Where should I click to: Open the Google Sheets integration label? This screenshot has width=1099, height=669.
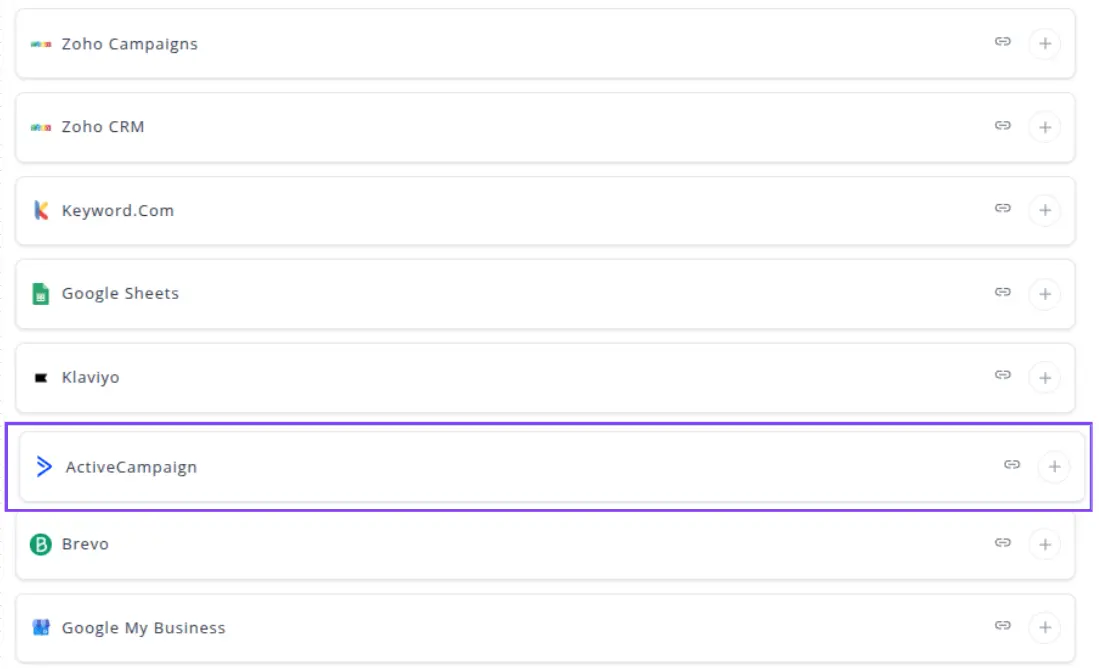pos(120,294)
